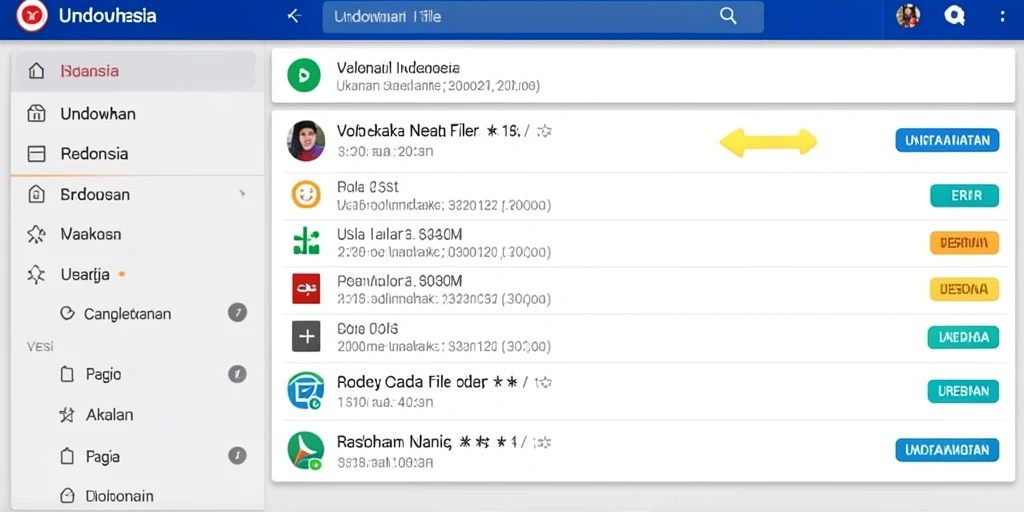1024x512 pixels.
Task: Open Canglekanan sidebar entry
Action: pyautogui.click(x=127, y=313)
